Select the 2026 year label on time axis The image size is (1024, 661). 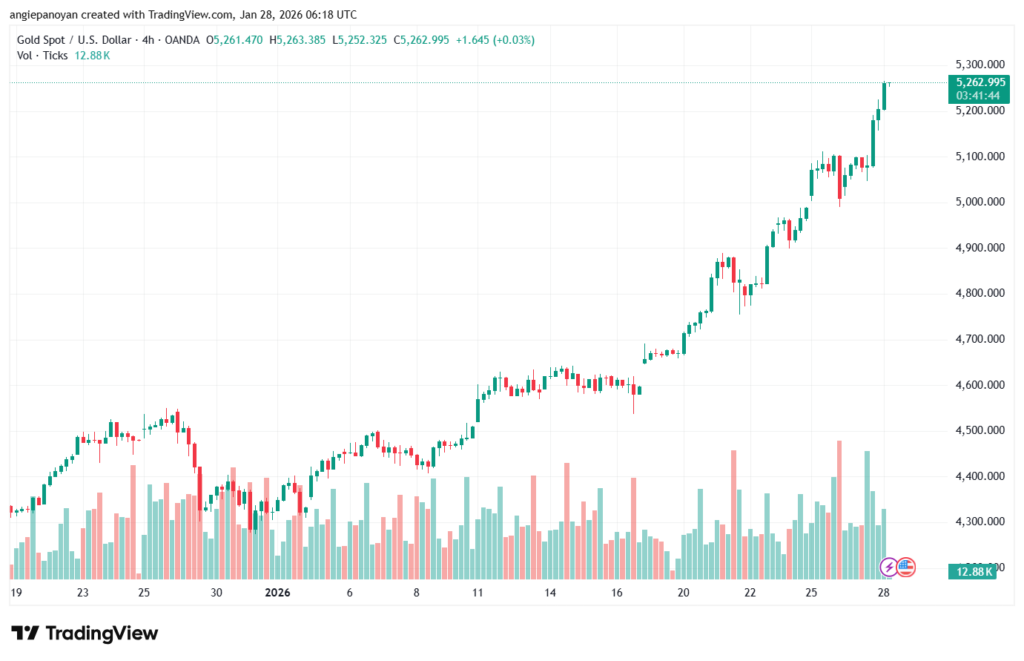[277, 593]
